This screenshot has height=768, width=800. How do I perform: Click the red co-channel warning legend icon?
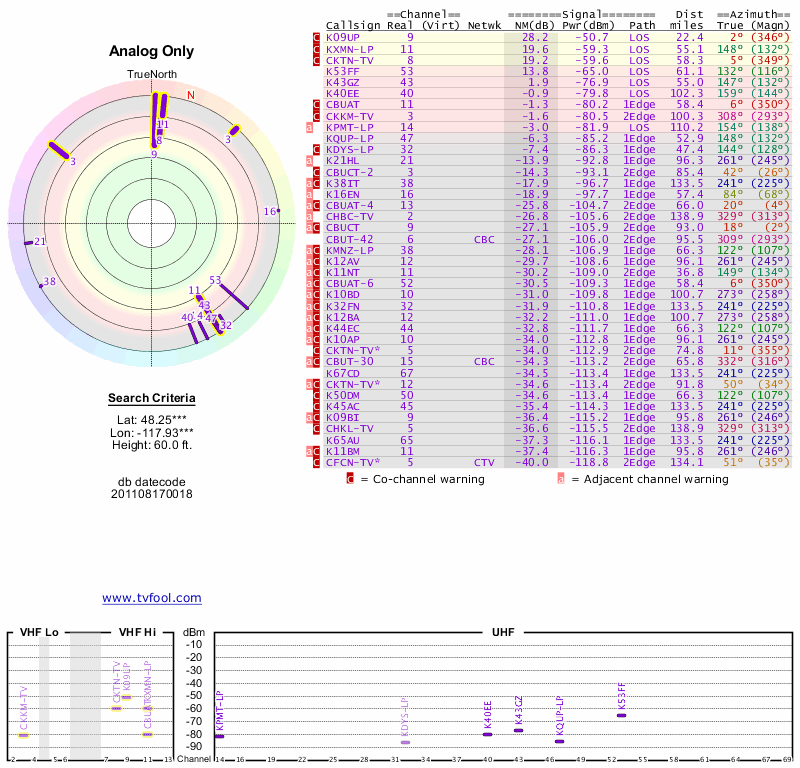pyautogui.click(x=350, y=479)
